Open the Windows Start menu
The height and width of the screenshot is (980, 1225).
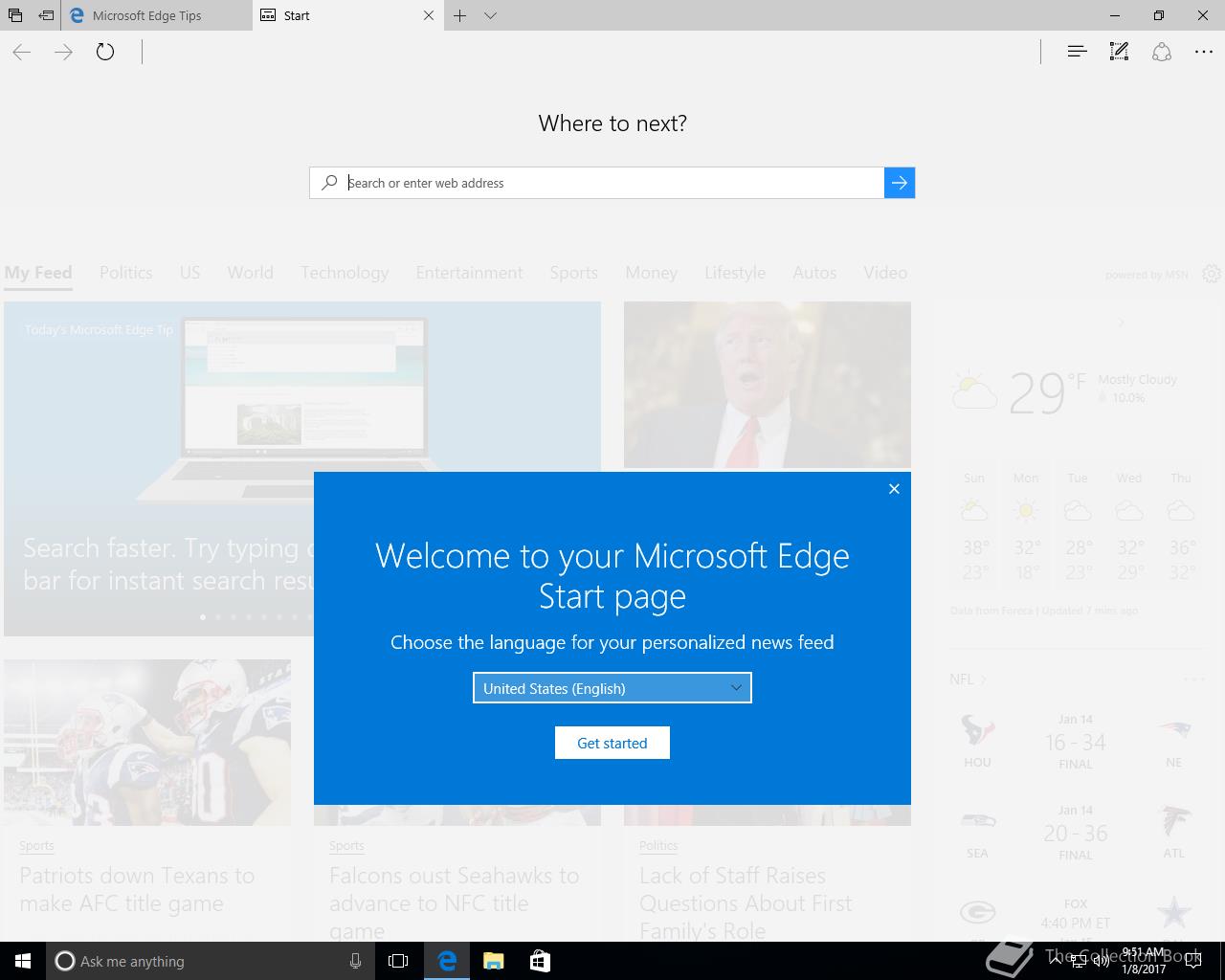(22, 961)
